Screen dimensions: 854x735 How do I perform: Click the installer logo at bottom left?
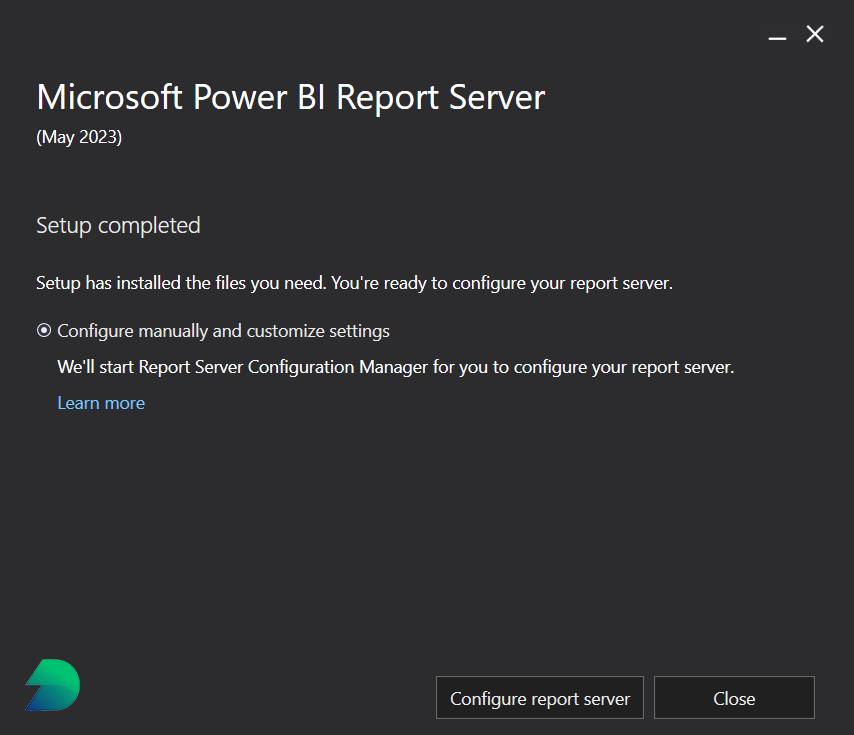click(x=51, y=685)
